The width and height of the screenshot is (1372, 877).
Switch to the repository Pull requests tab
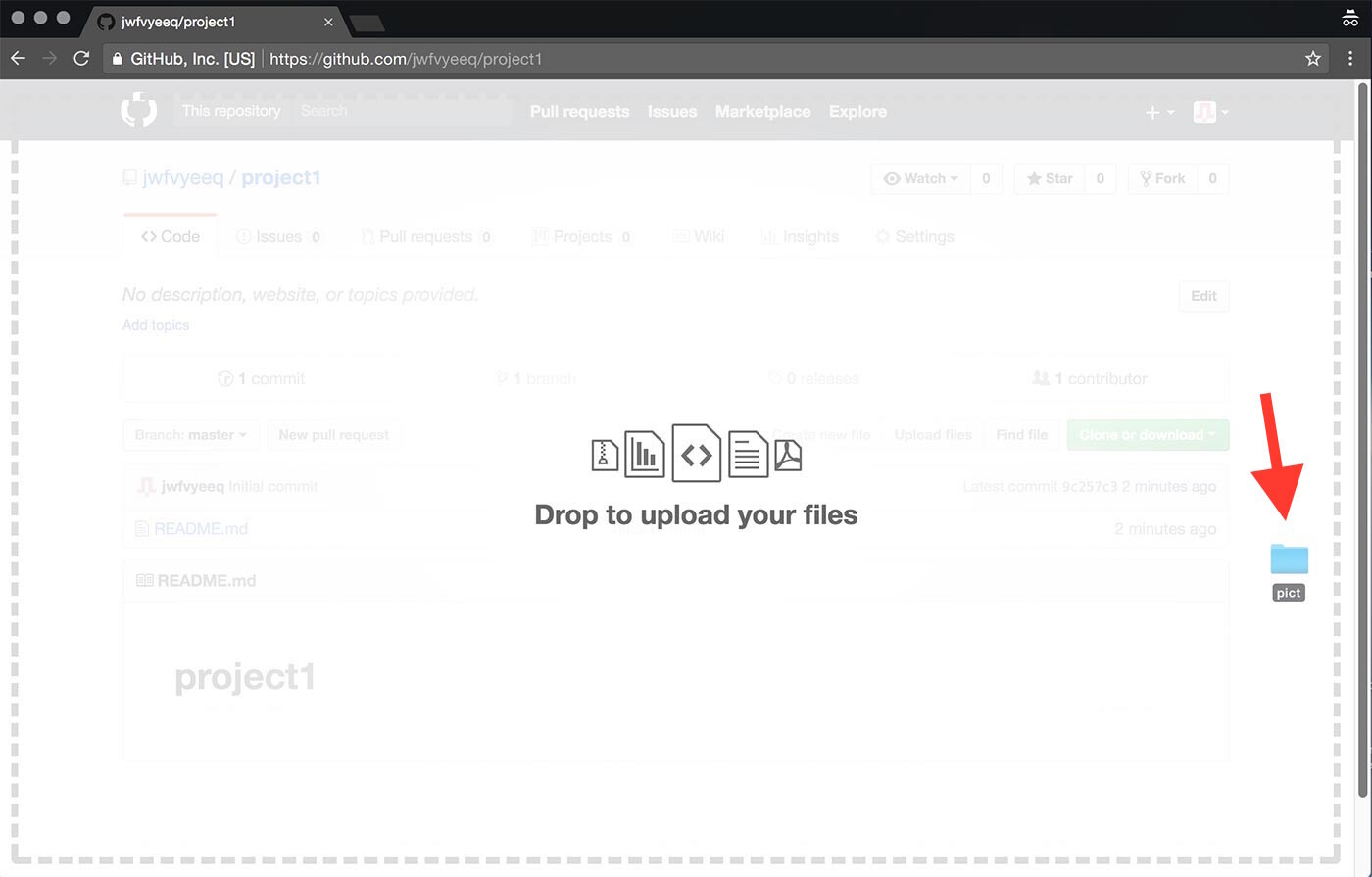click(x=426, y=236)
